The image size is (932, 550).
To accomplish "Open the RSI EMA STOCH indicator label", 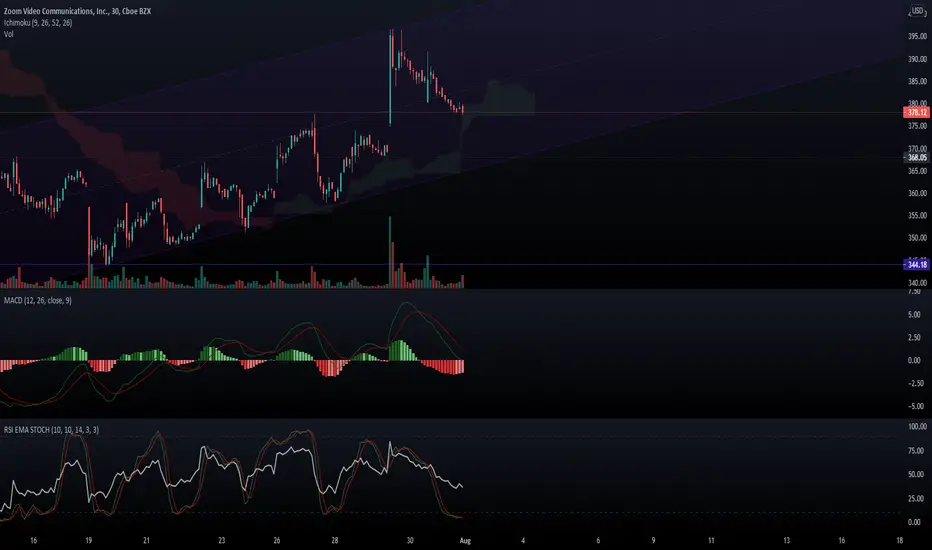I will point(51,429).
